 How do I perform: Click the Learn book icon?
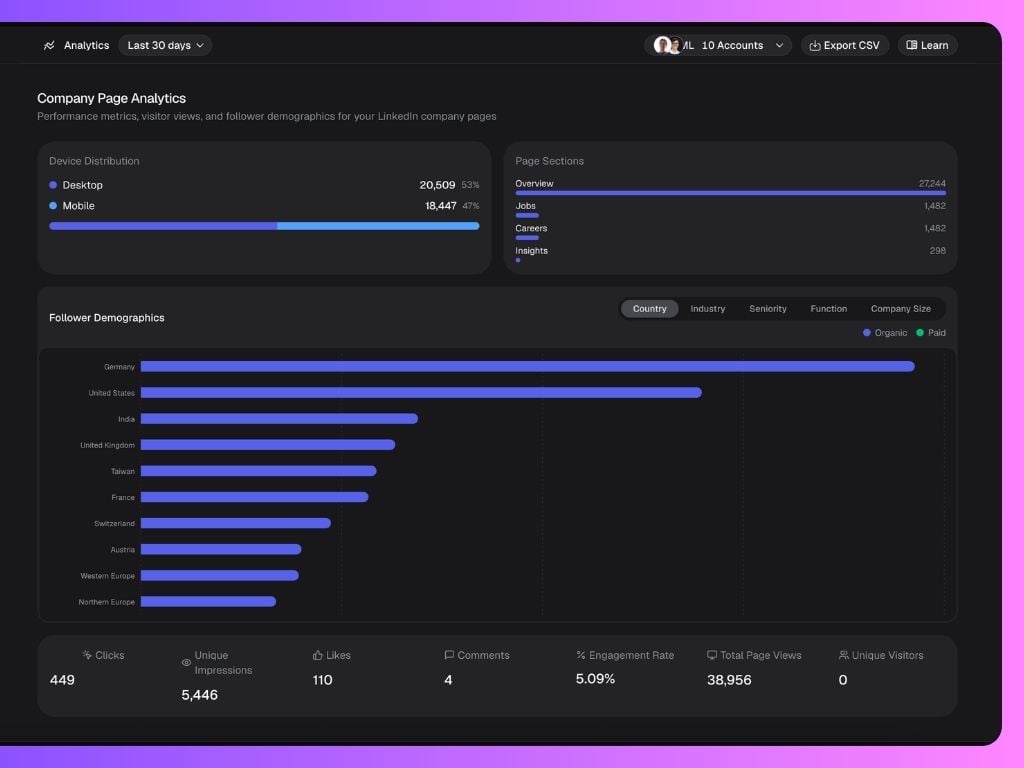(x=912, y=45)
